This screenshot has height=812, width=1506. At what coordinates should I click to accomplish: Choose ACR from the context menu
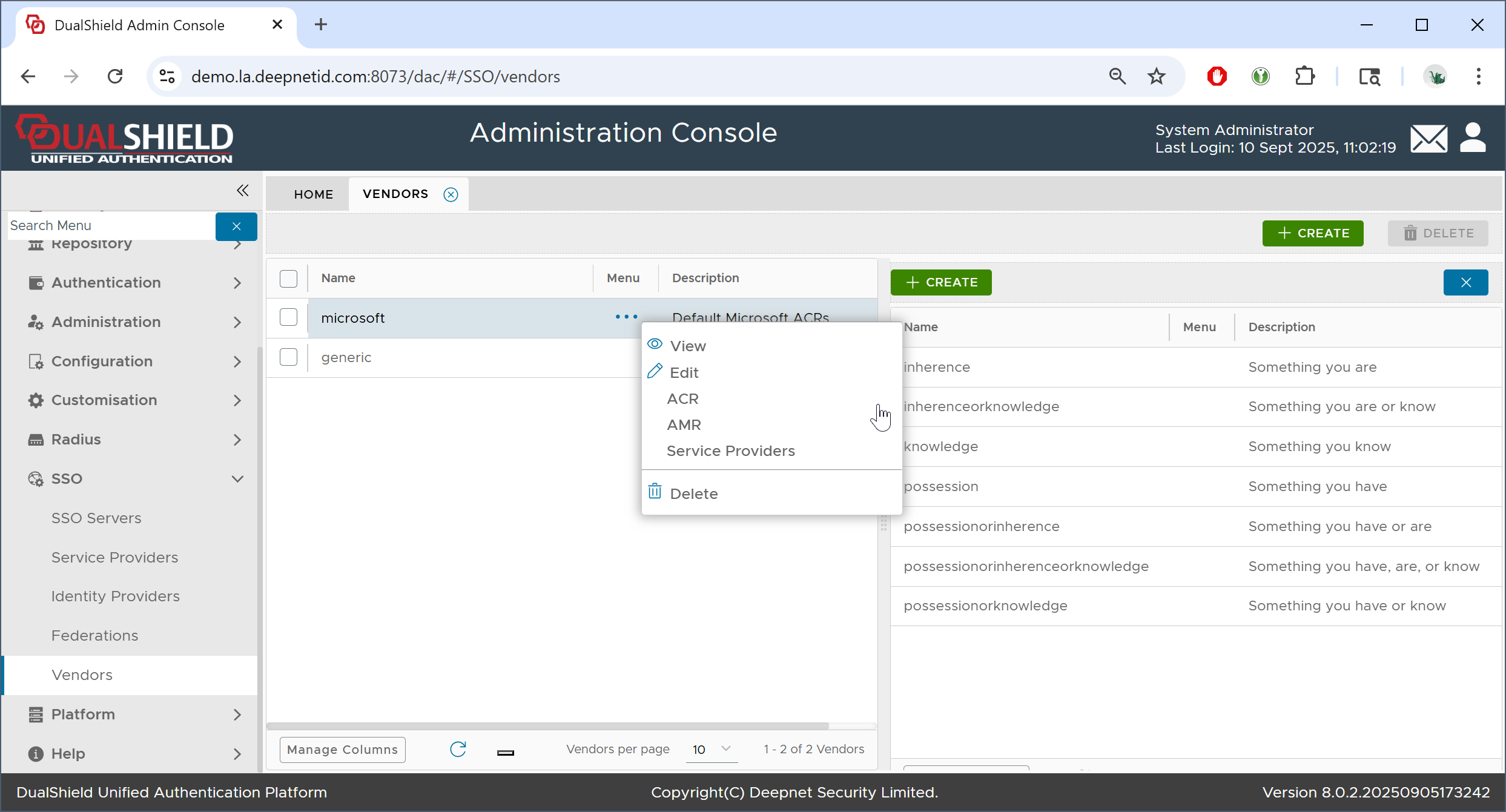(682, 398)
